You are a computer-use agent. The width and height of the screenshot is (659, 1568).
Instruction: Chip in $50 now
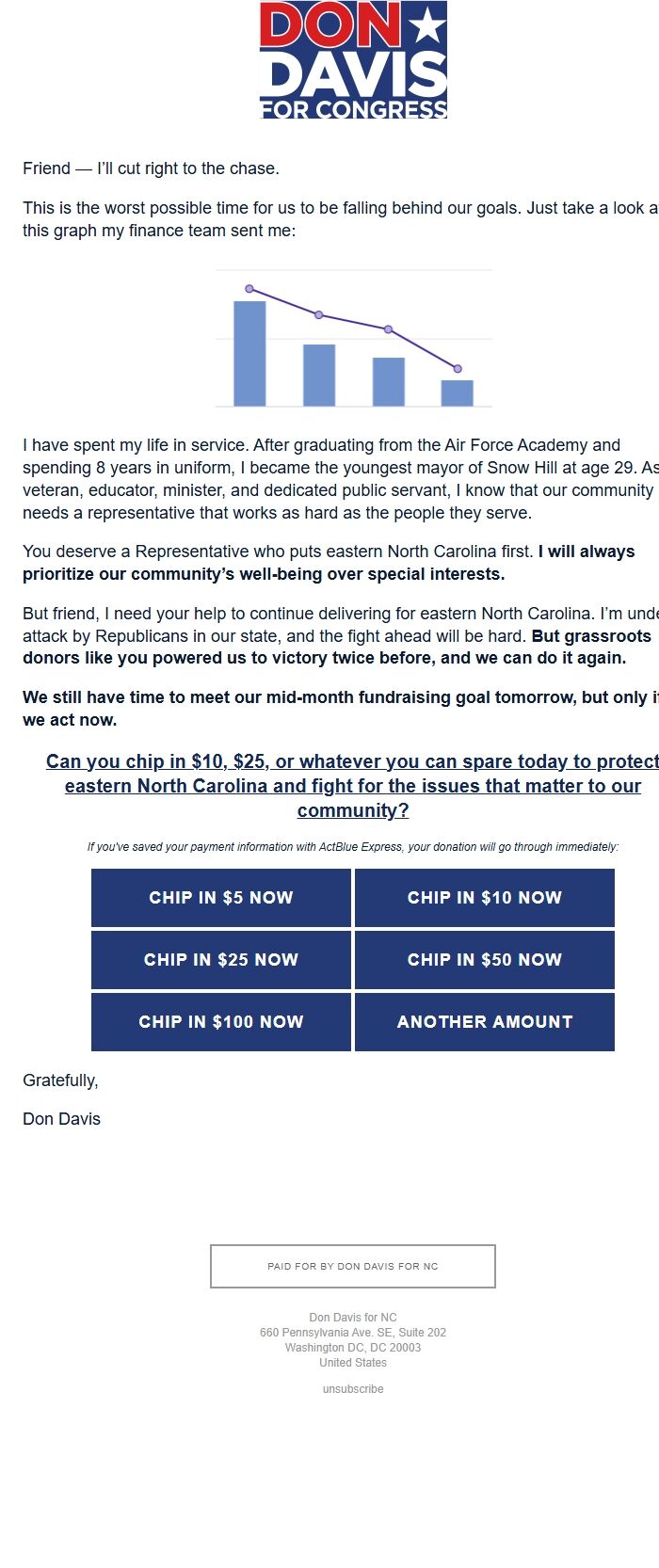coord(485,959)
